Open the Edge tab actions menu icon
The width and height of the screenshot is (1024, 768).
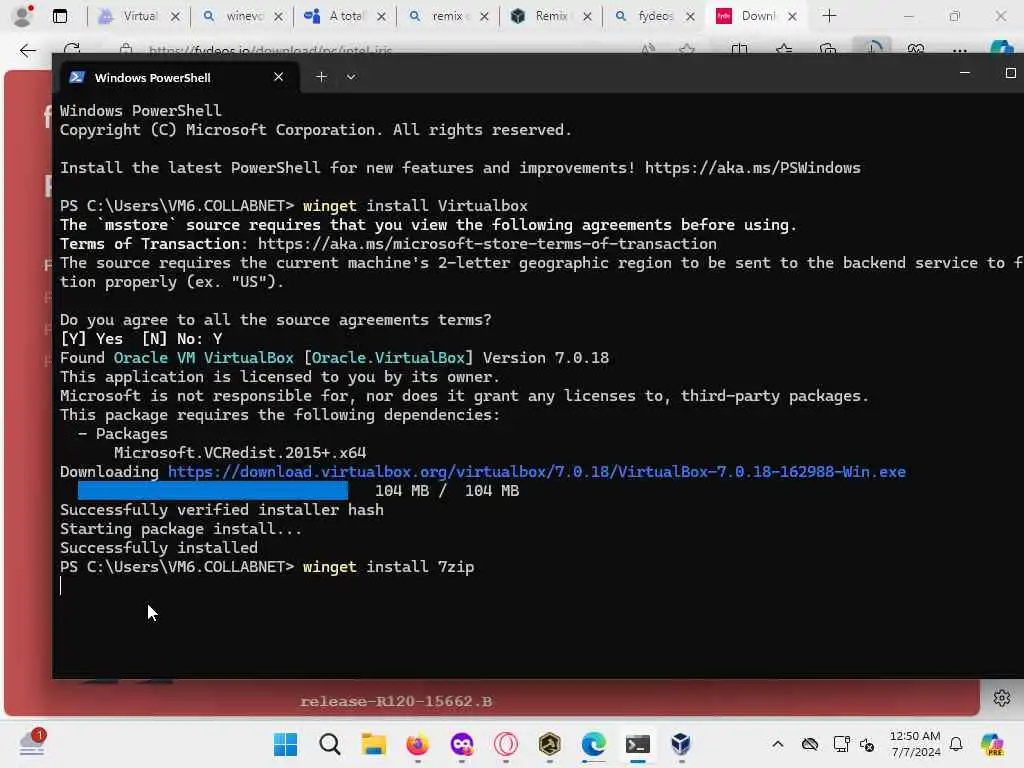click(60, 16)
